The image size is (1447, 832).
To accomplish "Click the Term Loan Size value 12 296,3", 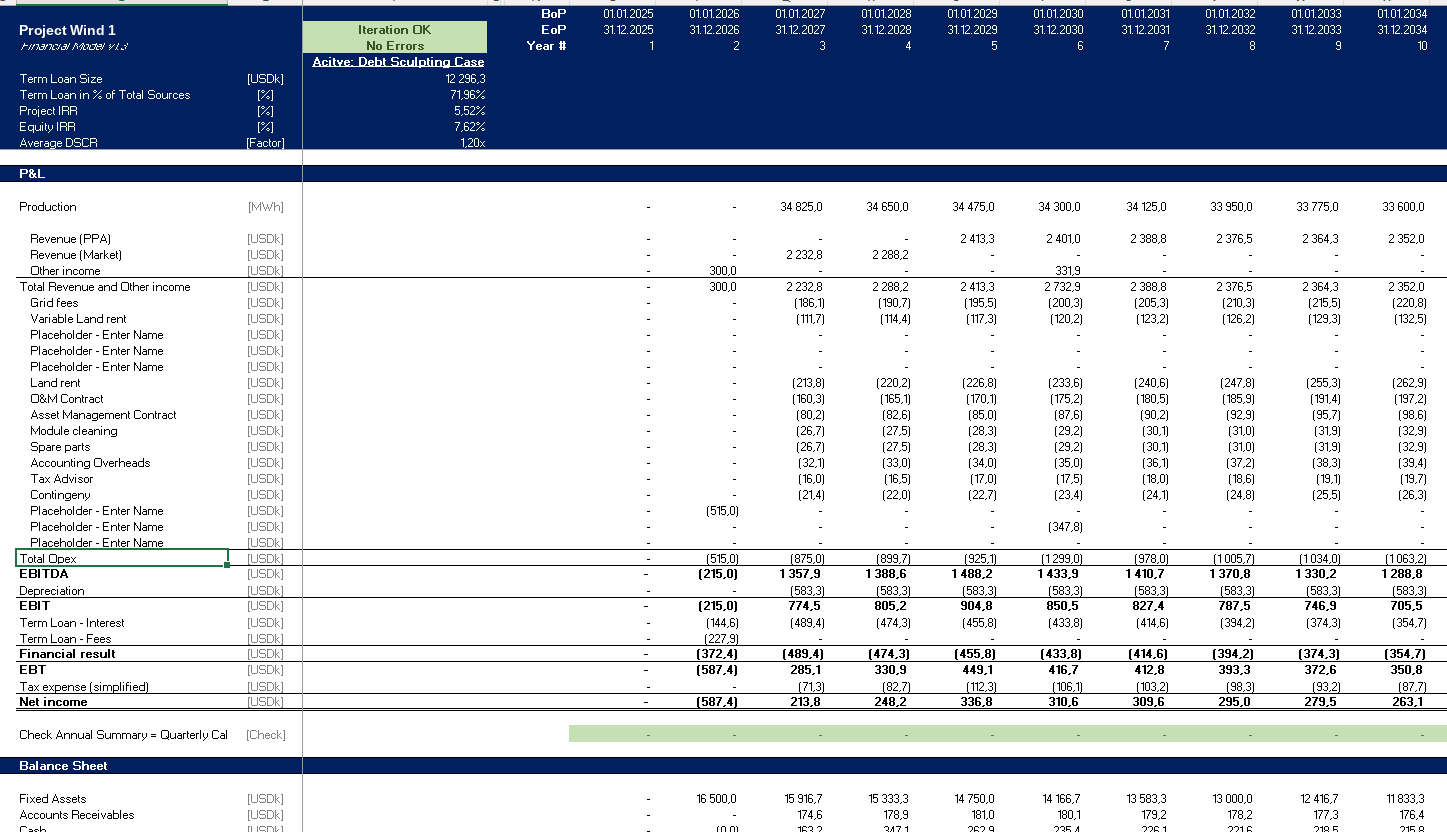I will click(x=465, y=79).
